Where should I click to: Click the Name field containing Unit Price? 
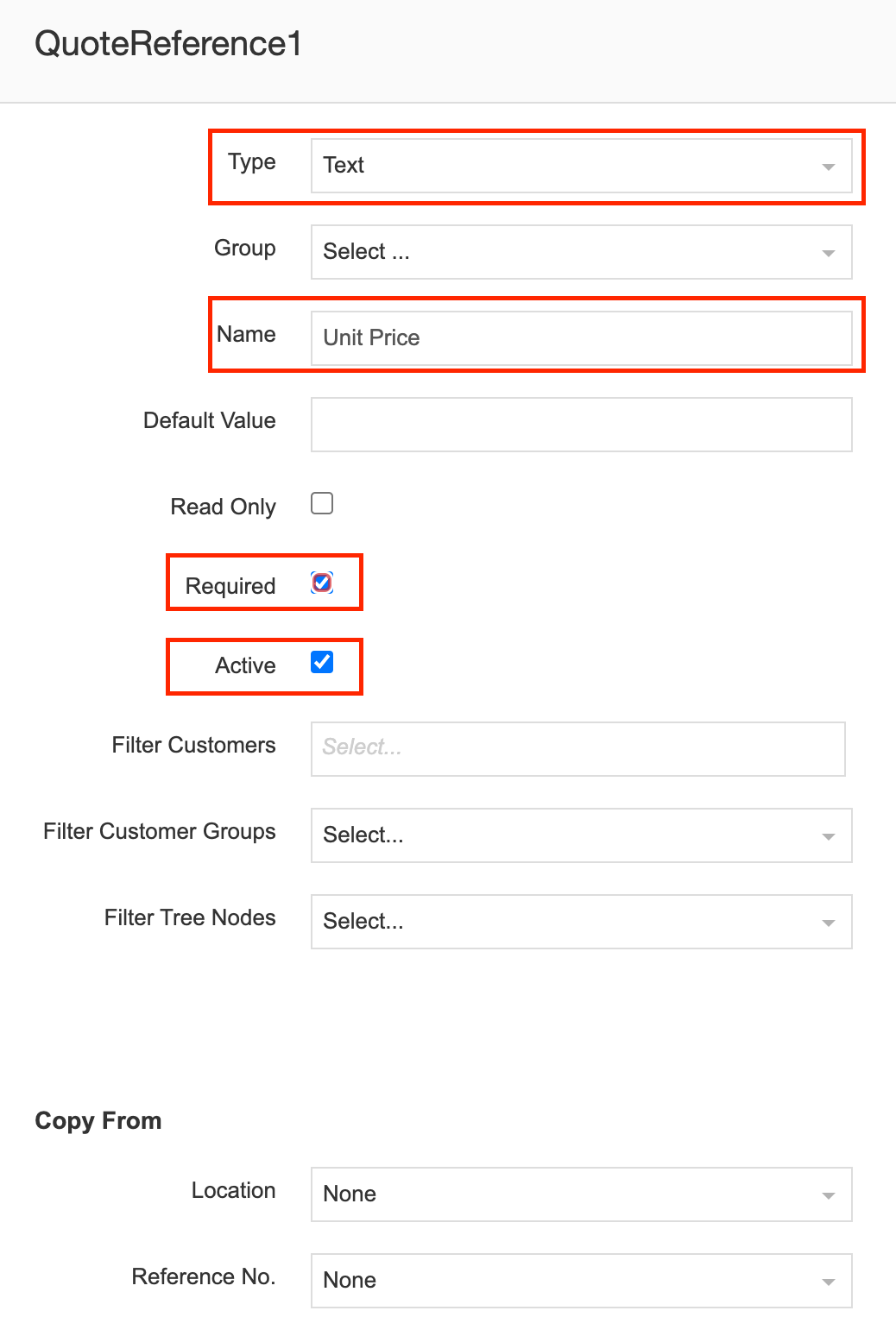tap(580, 338)
